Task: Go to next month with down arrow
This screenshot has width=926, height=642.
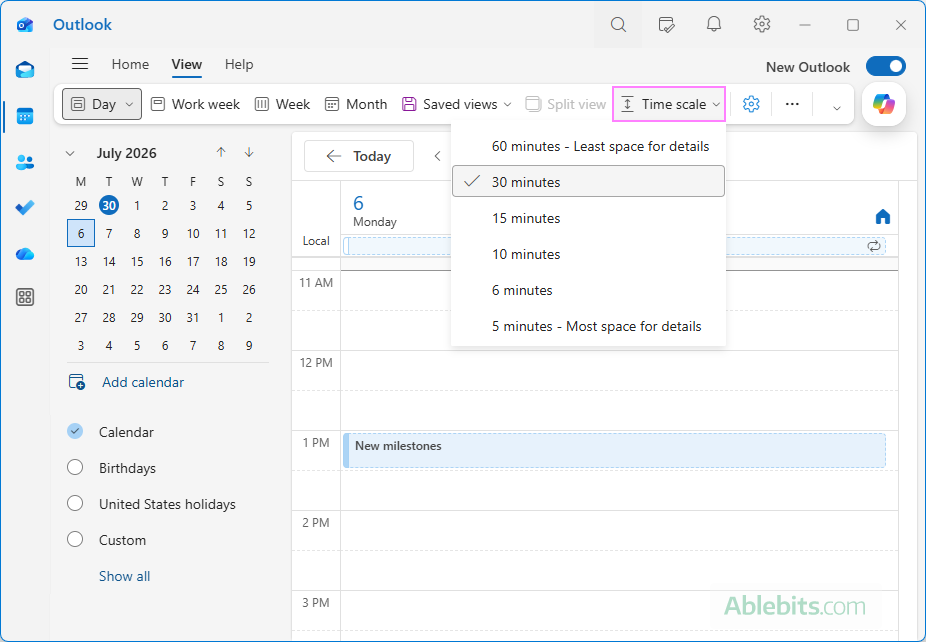Action: [249, 152]
